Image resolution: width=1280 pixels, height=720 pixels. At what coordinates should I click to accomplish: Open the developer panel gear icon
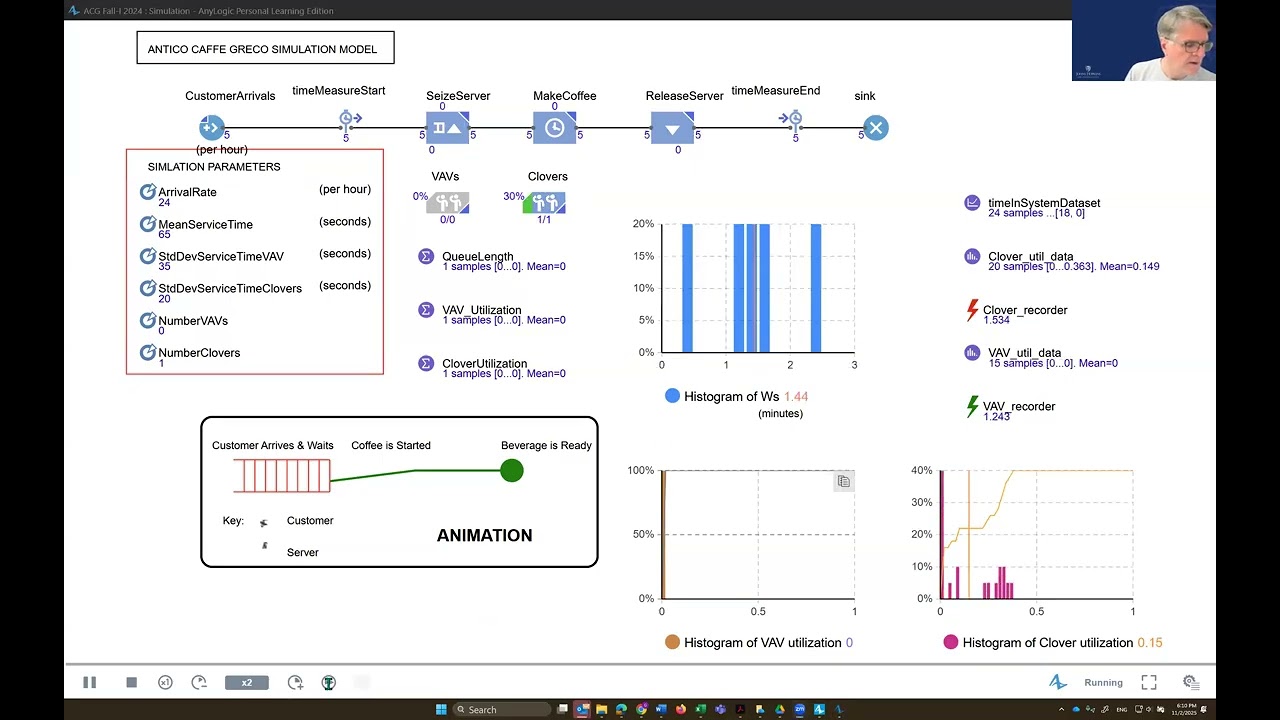click(x=1190, y=682)
